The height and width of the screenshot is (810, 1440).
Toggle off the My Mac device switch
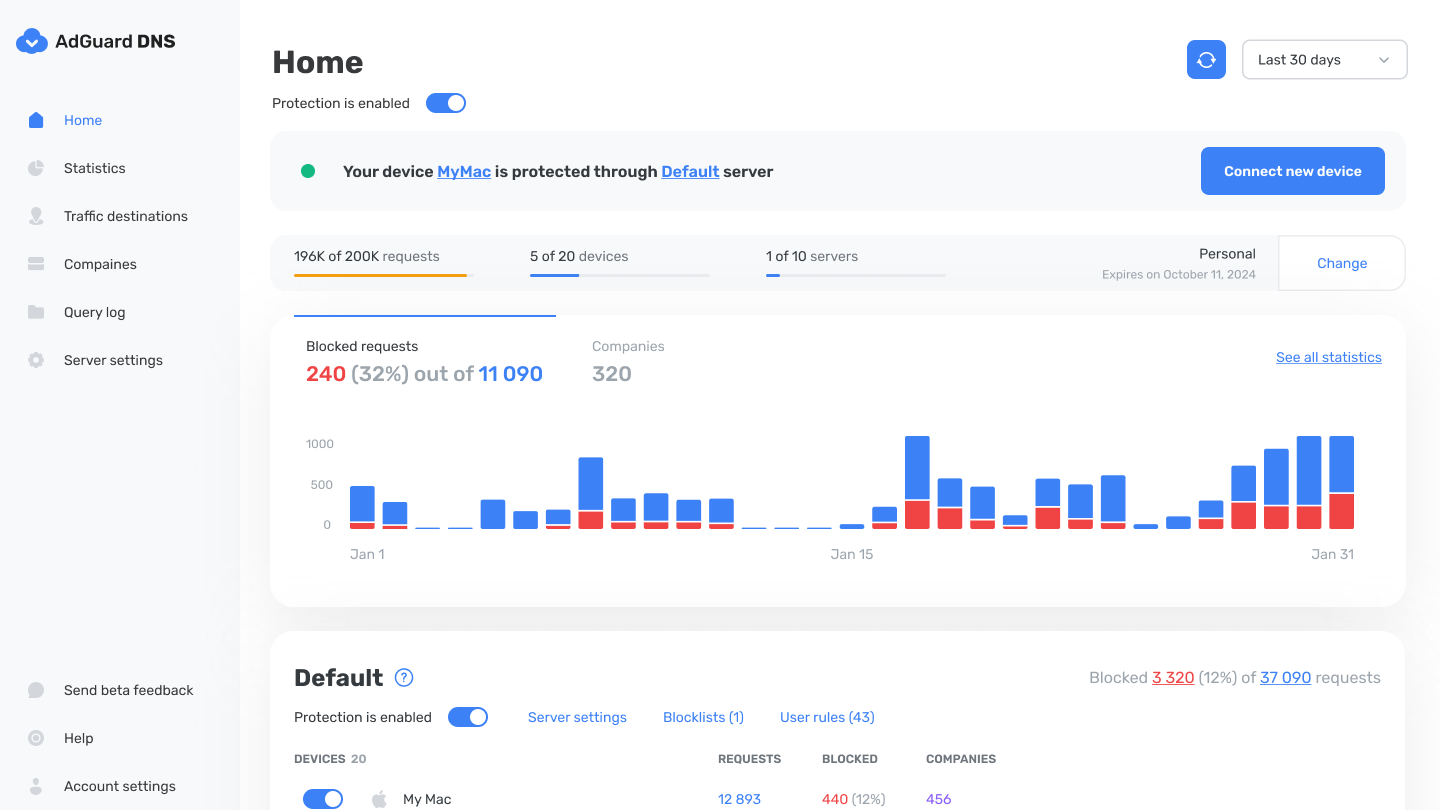click(323, 799)
